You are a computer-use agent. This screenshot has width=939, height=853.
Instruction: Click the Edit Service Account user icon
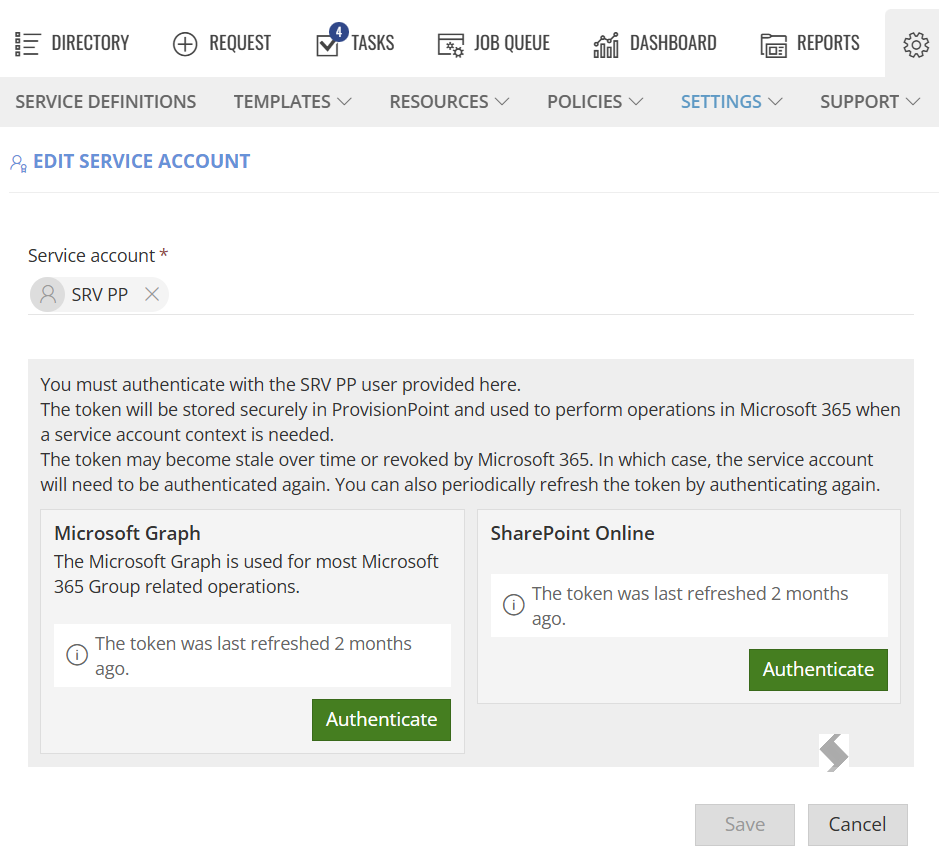(19, 163)
